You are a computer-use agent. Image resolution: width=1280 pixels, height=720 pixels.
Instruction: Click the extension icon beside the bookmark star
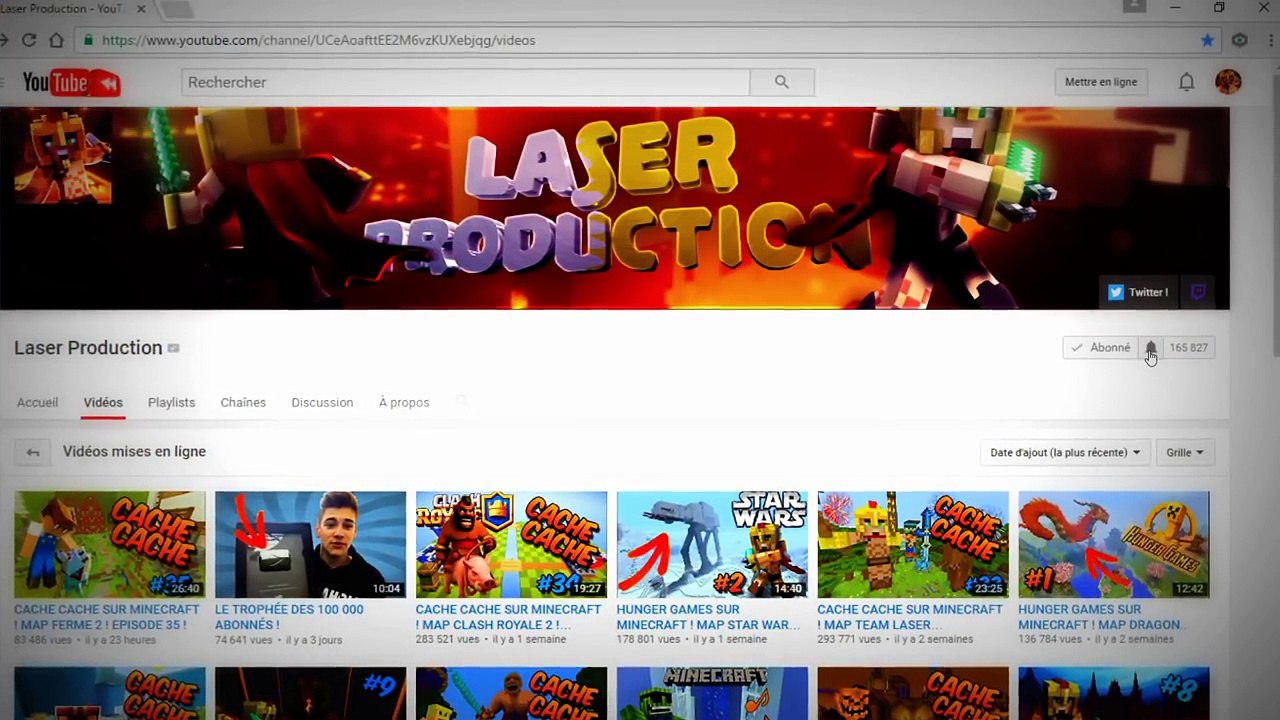[1240, 40]
